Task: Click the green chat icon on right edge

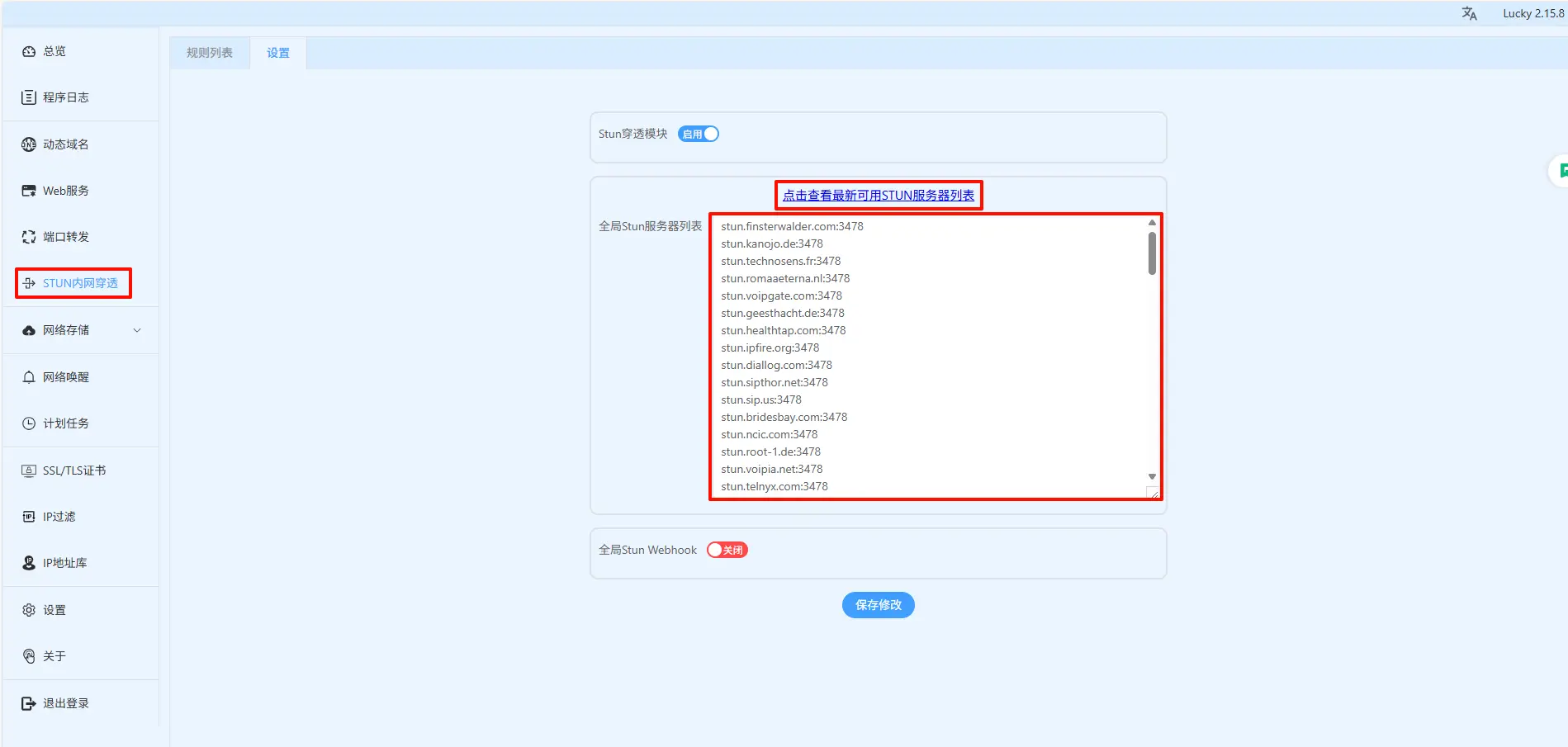Action: pos(1562,171)
